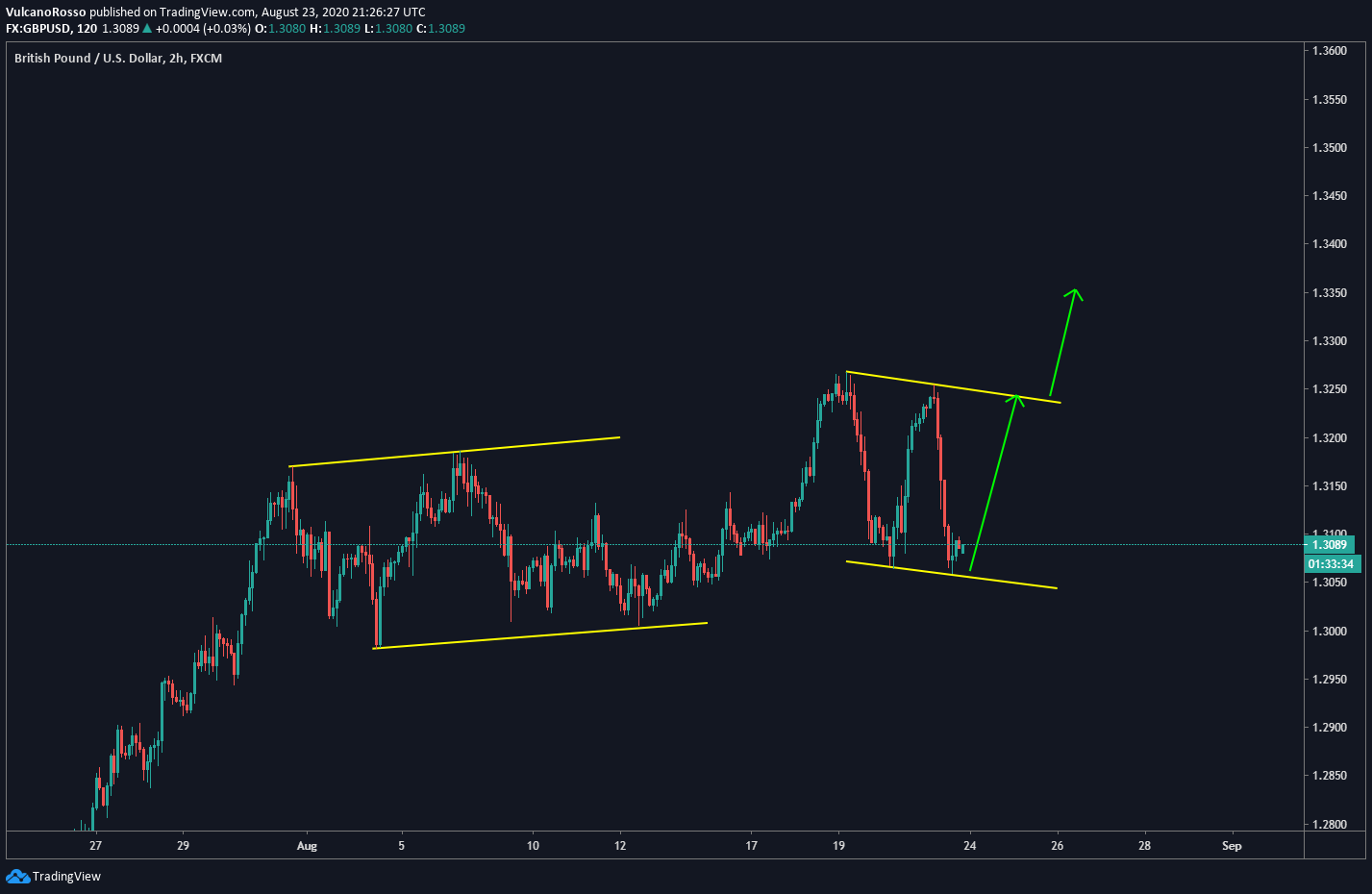The width and height of the screenshot is (1372, 894).
Task: Click the 1.3400 price axis label
Action: 1330,244
